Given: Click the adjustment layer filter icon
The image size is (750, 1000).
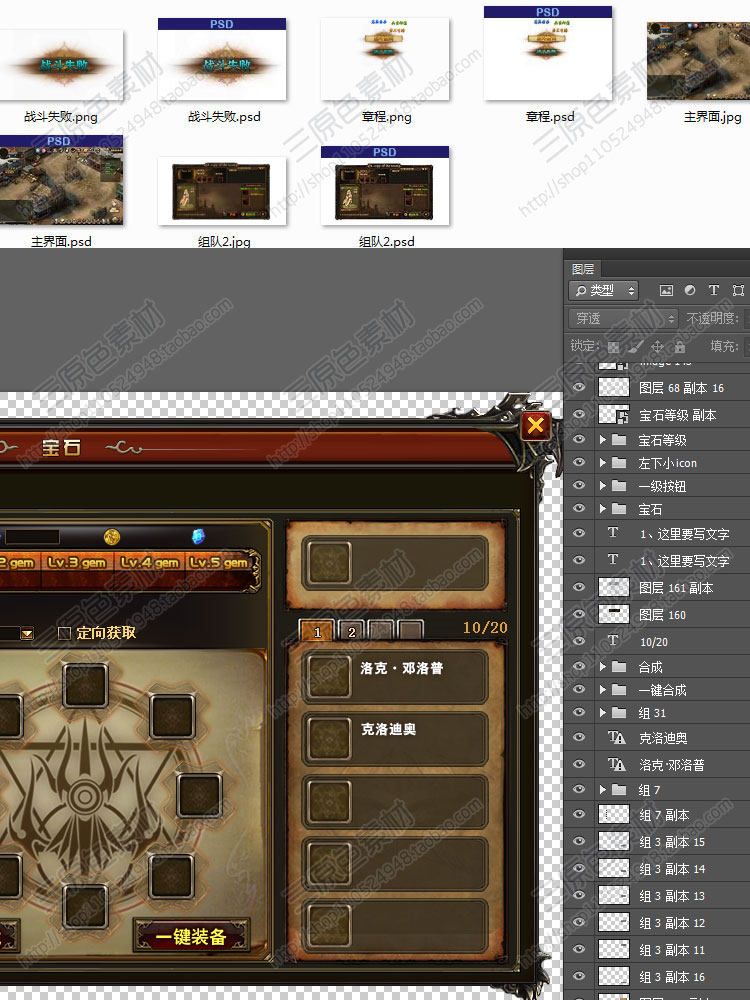Looking at the screenshot, I should point(690,290).
